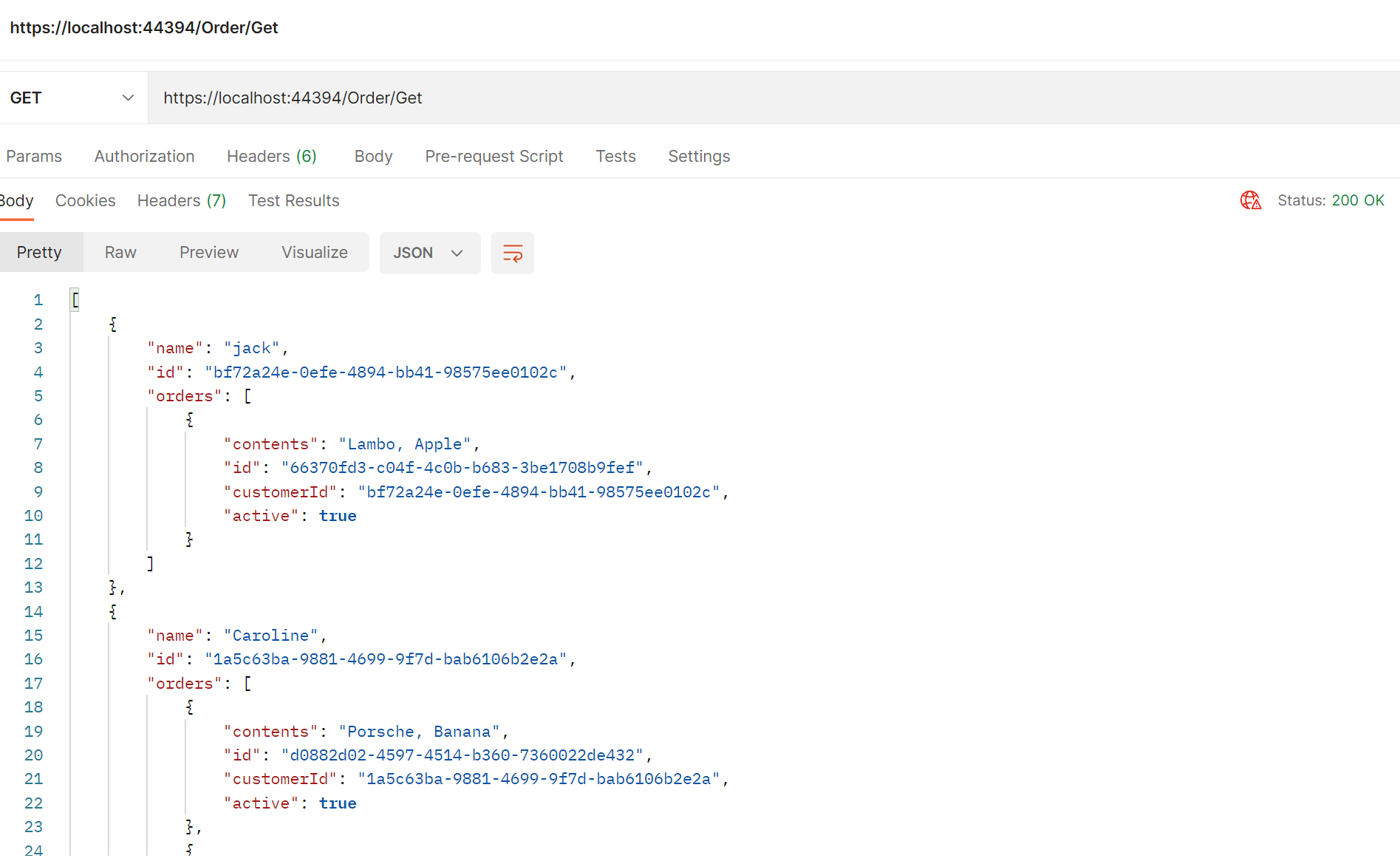The width and height of the screenshot is (1400, 861).
Task: Click the jack id value on line 4
Action: (x=386, y=372)
